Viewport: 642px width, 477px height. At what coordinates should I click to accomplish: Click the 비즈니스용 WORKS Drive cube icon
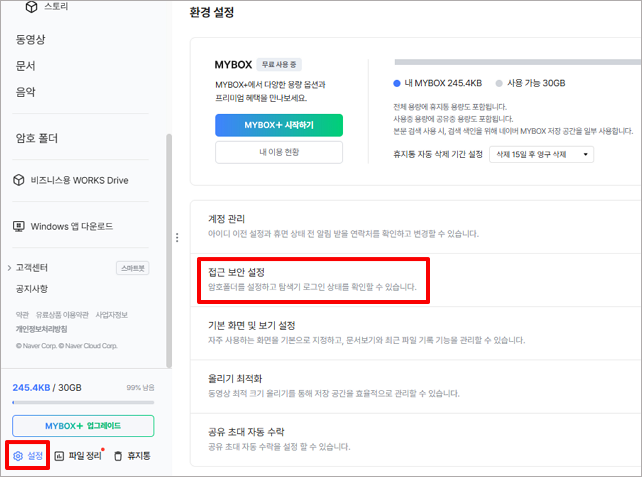[19, 180]
